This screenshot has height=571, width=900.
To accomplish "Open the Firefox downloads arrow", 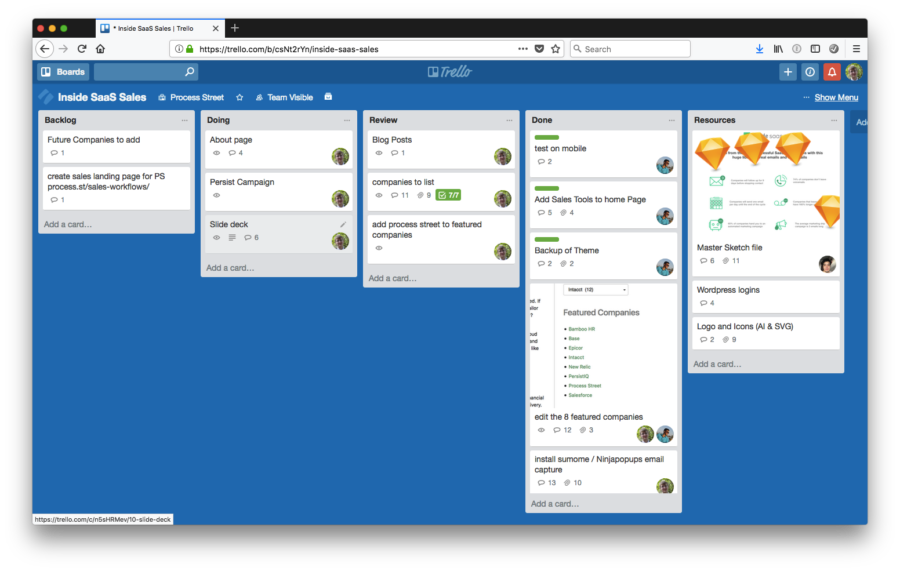I will point(759,49).
